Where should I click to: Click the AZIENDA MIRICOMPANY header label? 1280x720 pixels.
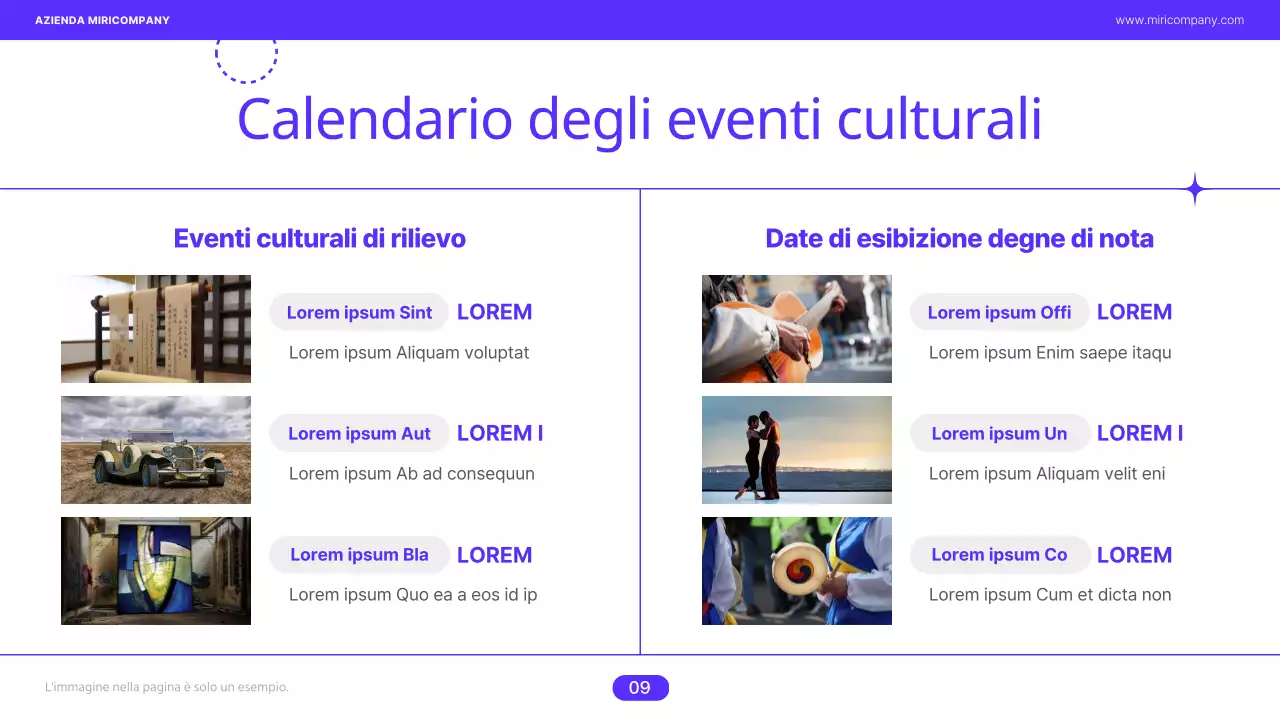tap(102, 20)
